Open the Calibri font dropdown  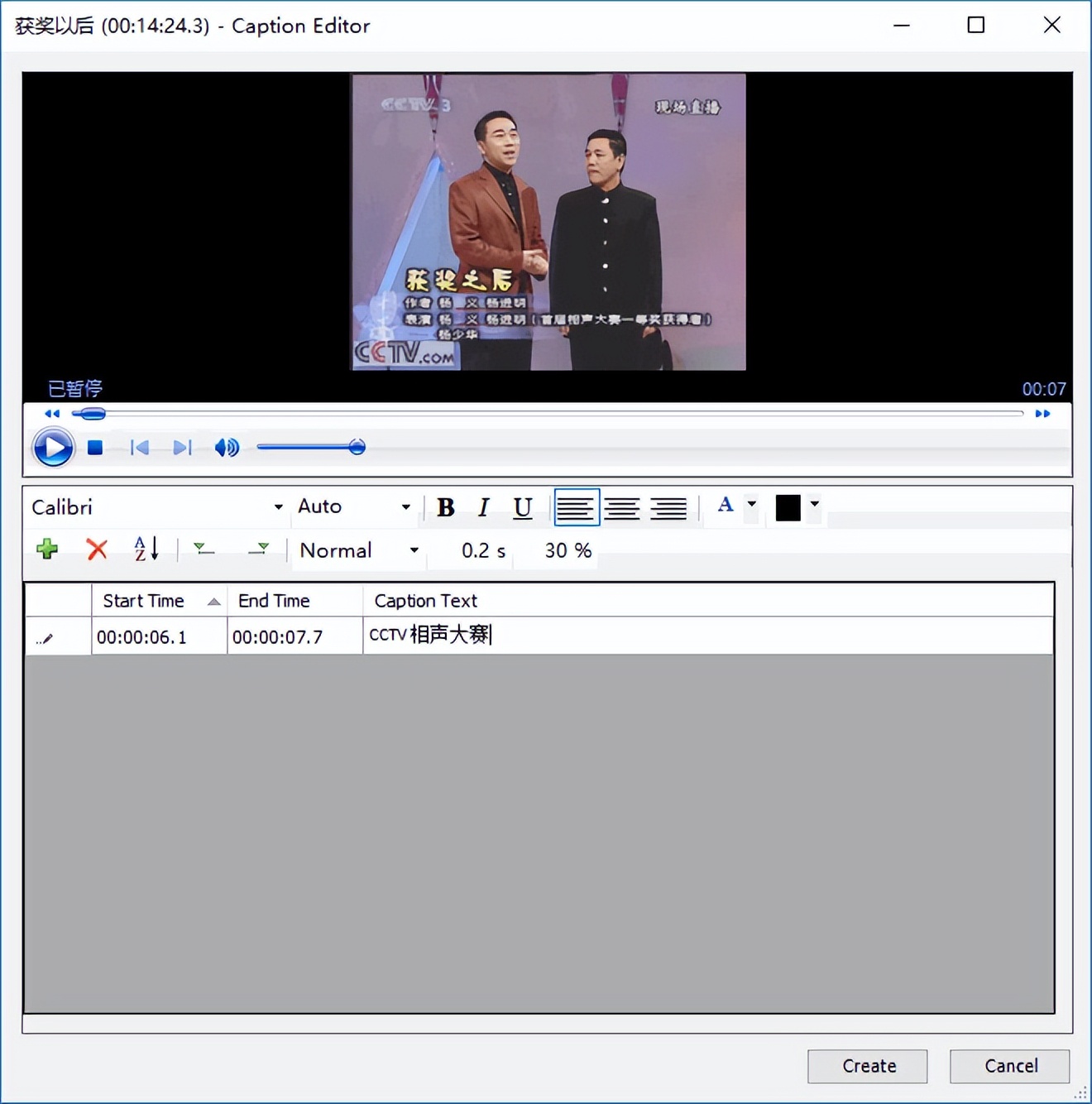click(x=157, y=506)
